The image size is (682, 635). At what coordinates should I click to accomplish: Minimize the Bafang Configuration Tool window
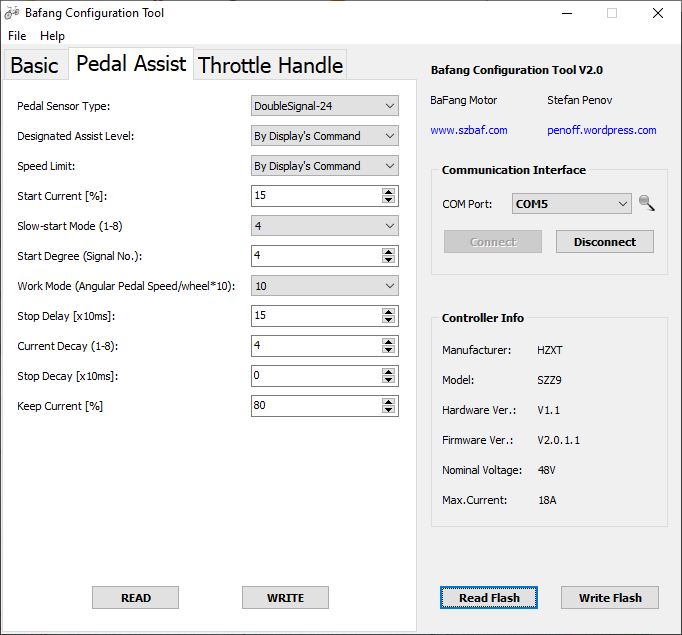(567, 13)
